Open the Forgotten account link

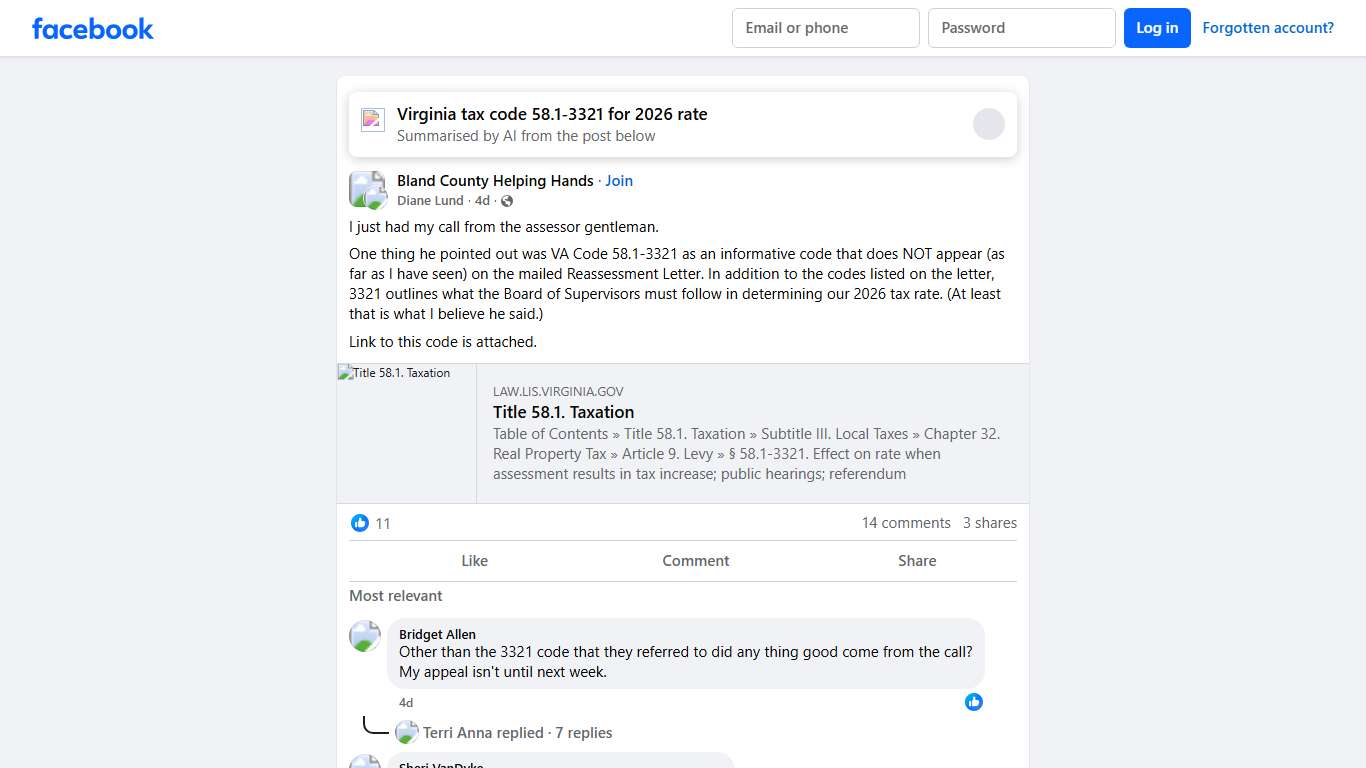click(1267, 28)
